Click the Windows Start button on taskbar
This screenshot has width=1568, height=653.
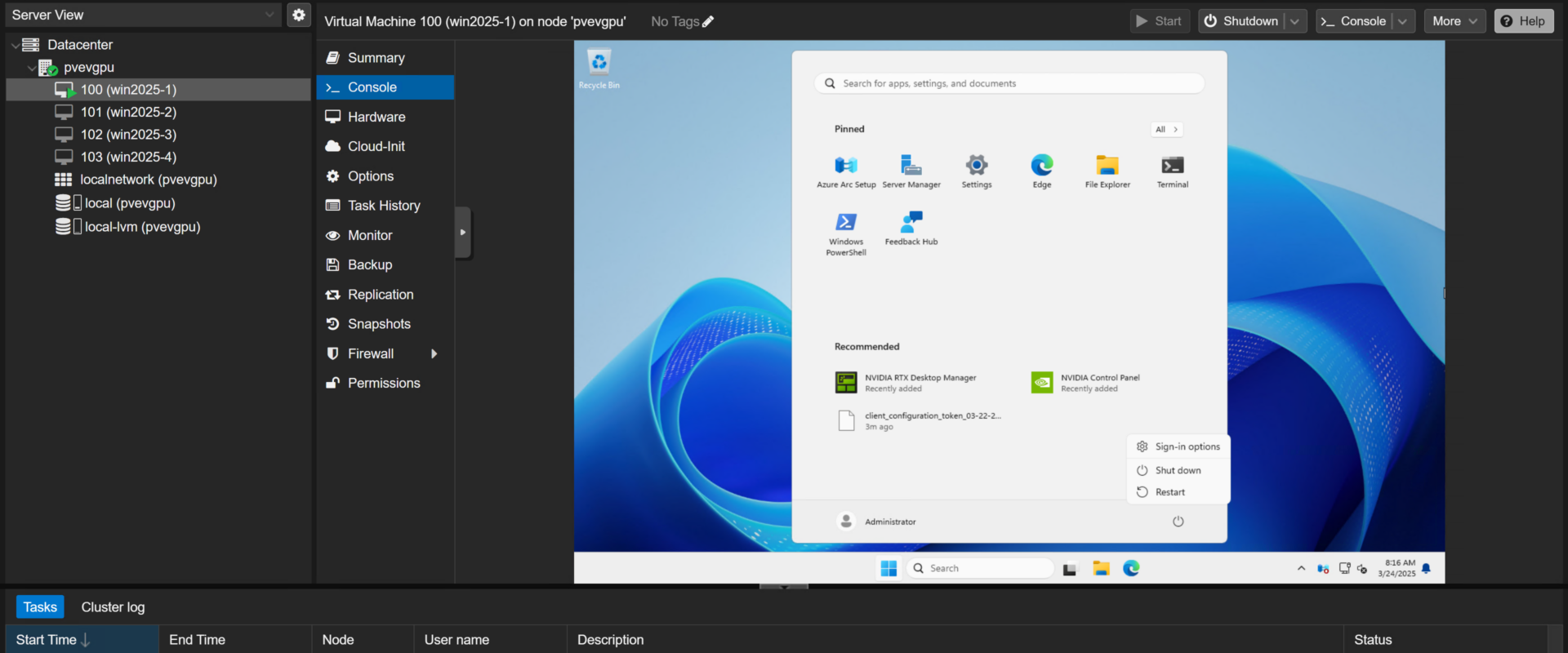point(889,568)
